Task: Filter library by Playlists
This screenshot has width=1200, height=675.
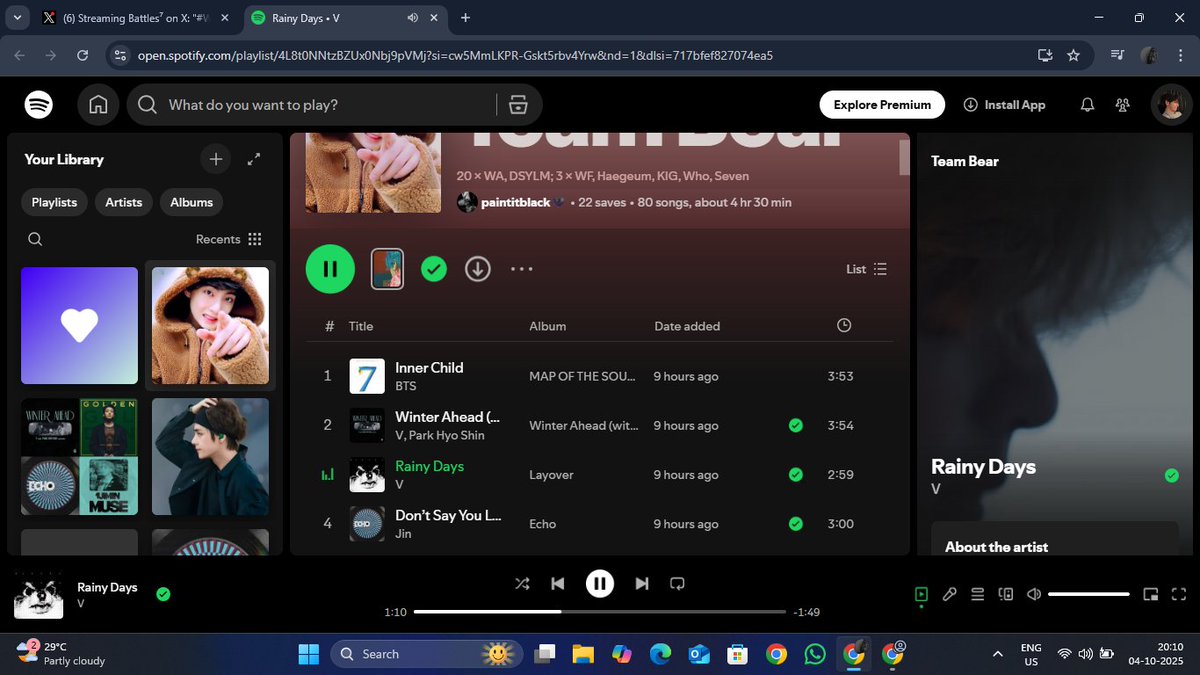Action: click(54, 202)
